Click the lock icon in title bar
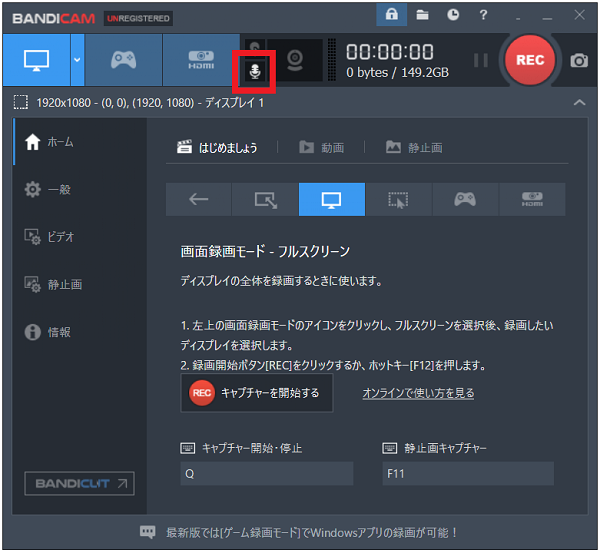This screenshot has width=600, height=553. (391, 15)
